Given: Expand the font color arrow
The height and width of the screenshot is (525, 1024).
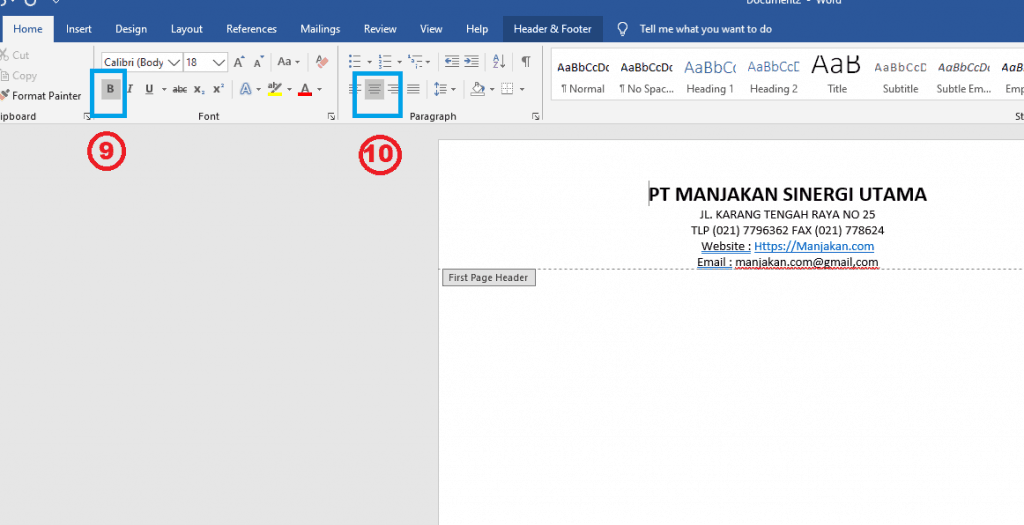Looking at the screenshot, I should tap(319, 89).
